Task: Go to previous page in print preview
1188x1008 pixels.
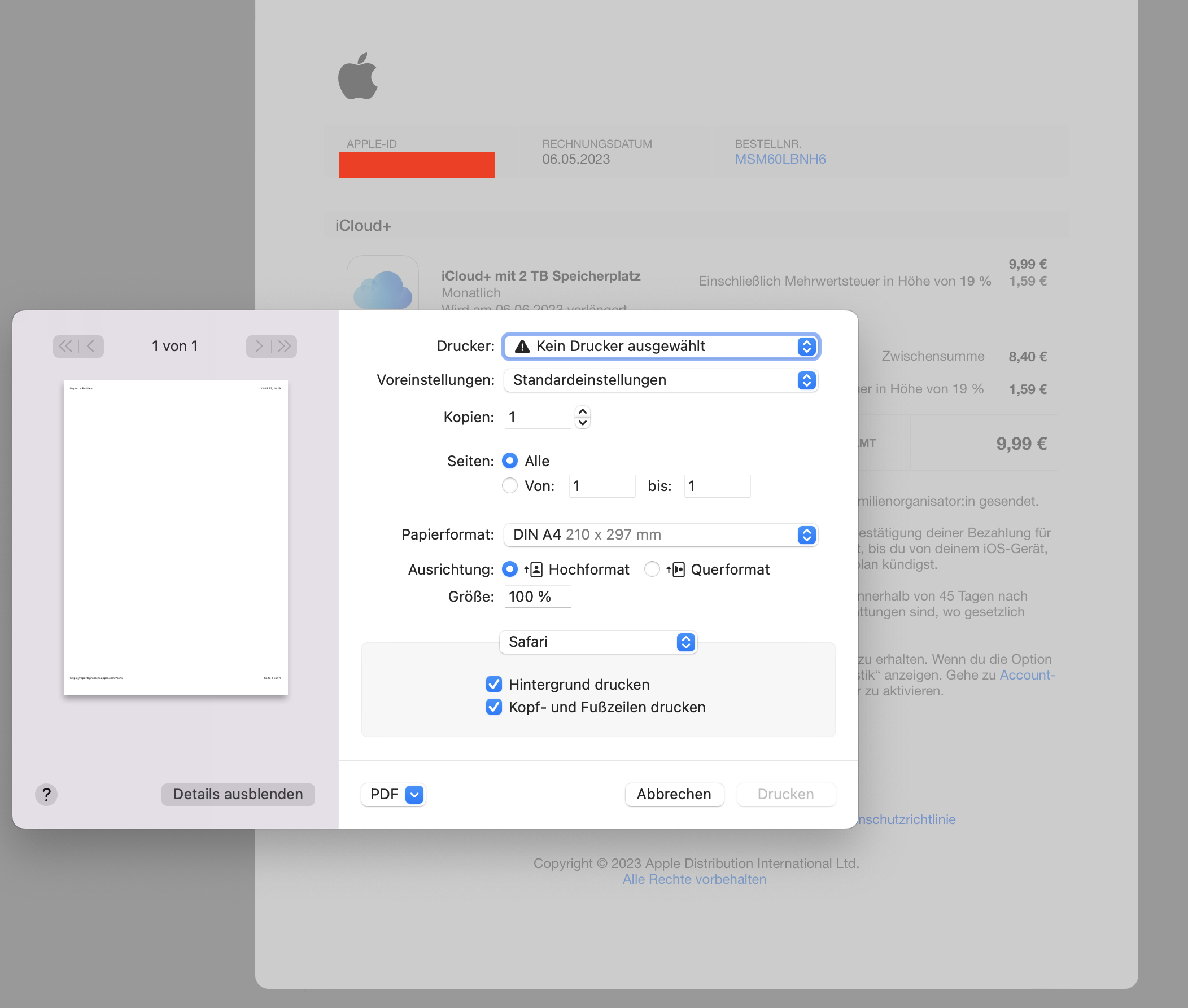Action: 91,347
